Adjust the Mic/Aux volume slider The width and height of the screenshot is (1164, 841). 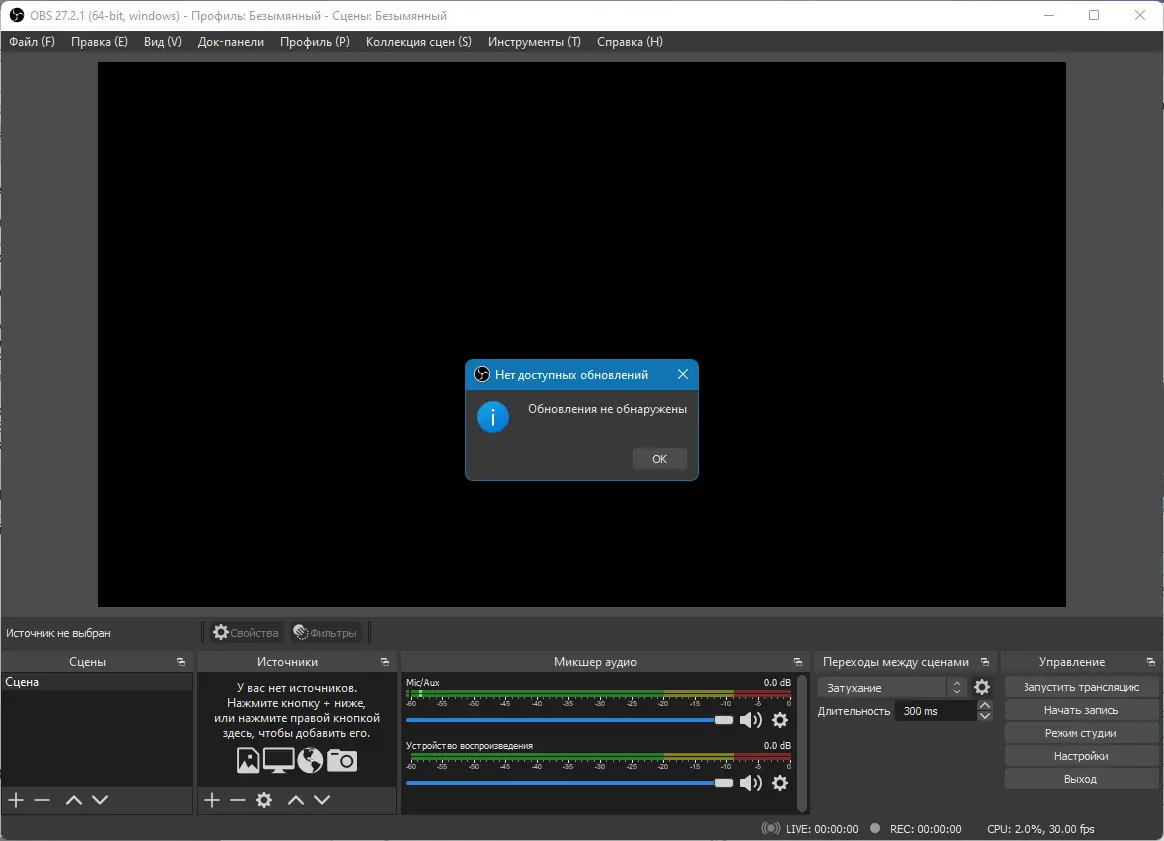tap(723, 719)
